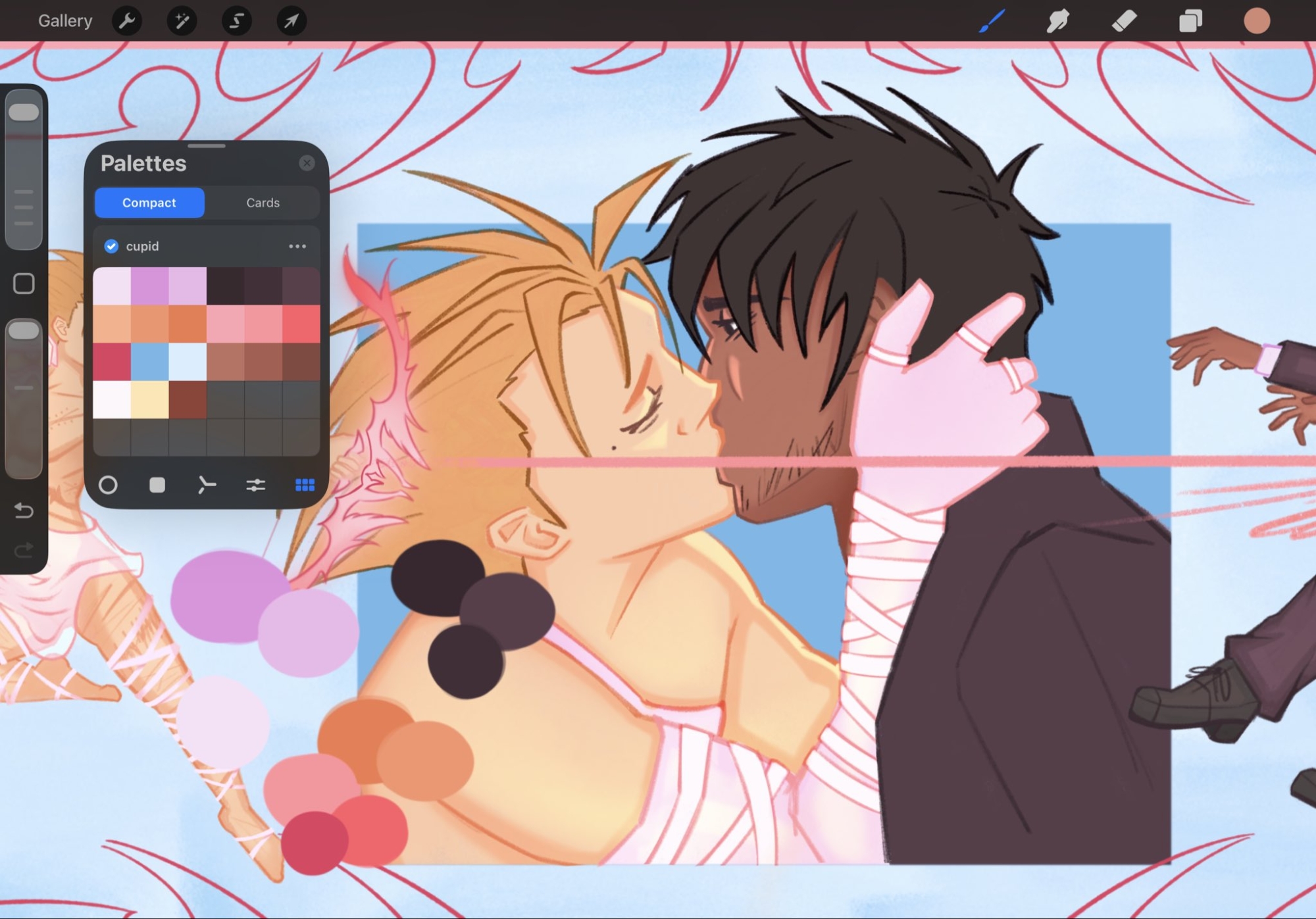The image size is (1316, 919).
Task: Select the Brush tool
Action: pos(992,21)
